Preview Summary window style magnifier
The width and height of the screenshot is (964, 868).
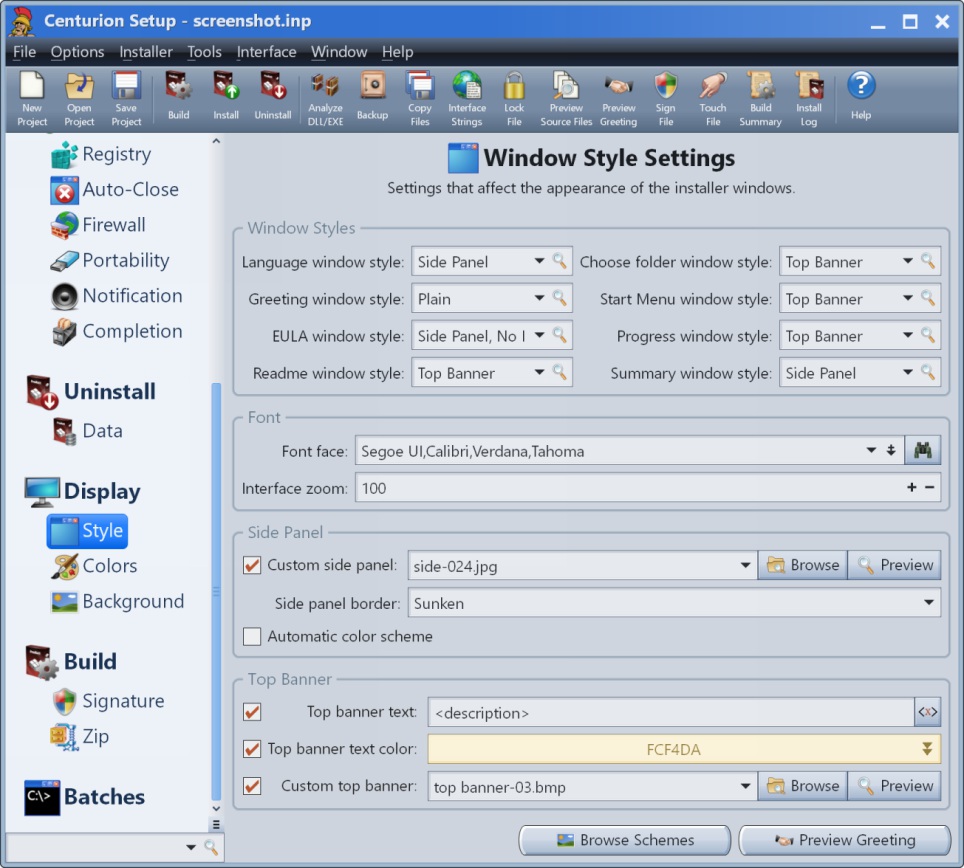coord(928,372)
